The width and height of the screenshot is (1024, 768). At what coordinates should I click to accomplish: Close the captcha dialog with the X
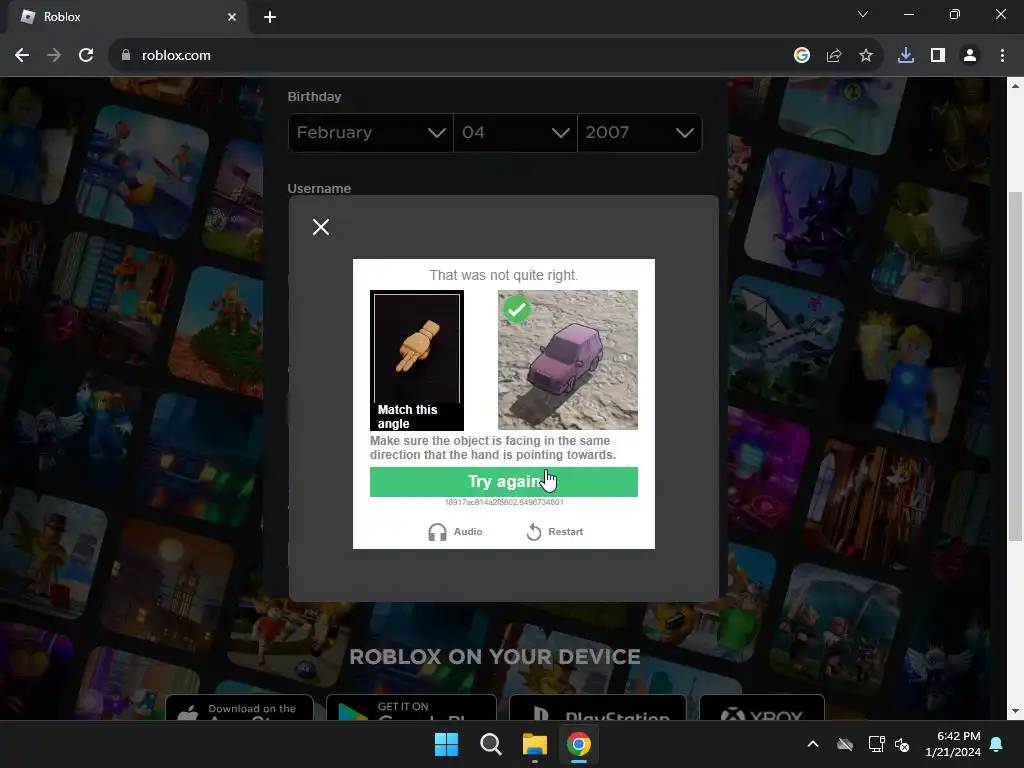pyautogui.click(x=321, y=227)
